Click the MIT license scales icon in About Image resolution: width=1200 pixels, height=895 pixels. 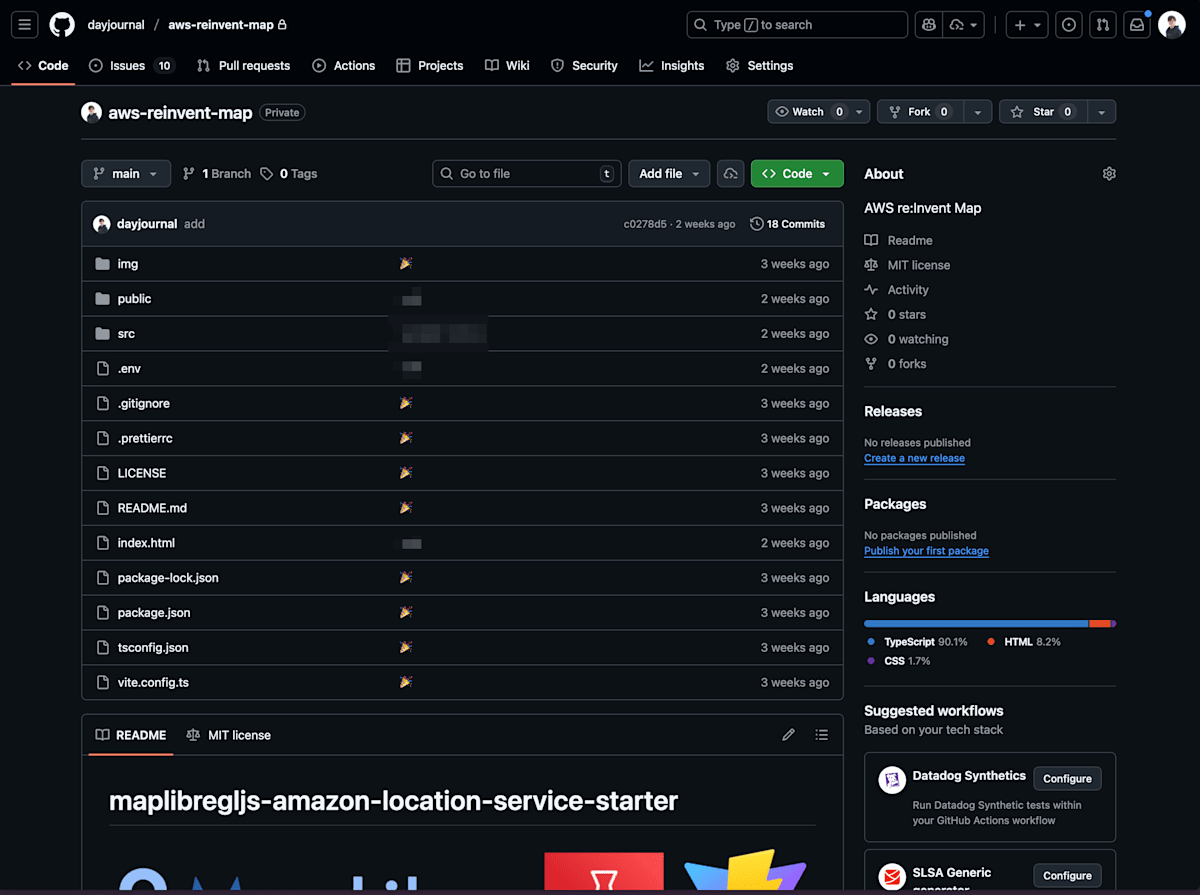(871, 265)
